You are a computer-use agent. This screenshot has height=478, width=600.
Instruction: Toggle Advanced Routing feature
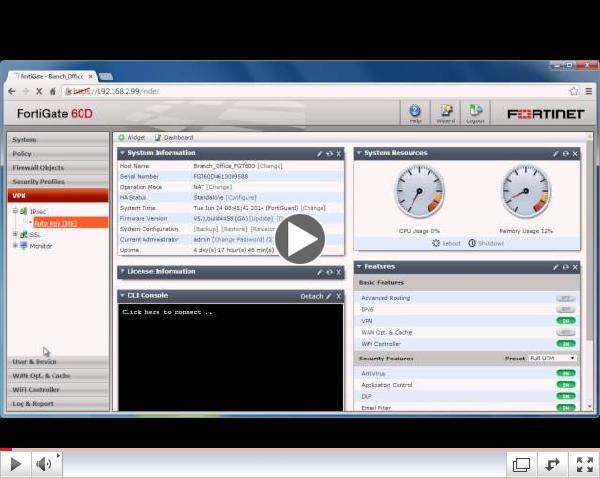[x=566, y=298]
